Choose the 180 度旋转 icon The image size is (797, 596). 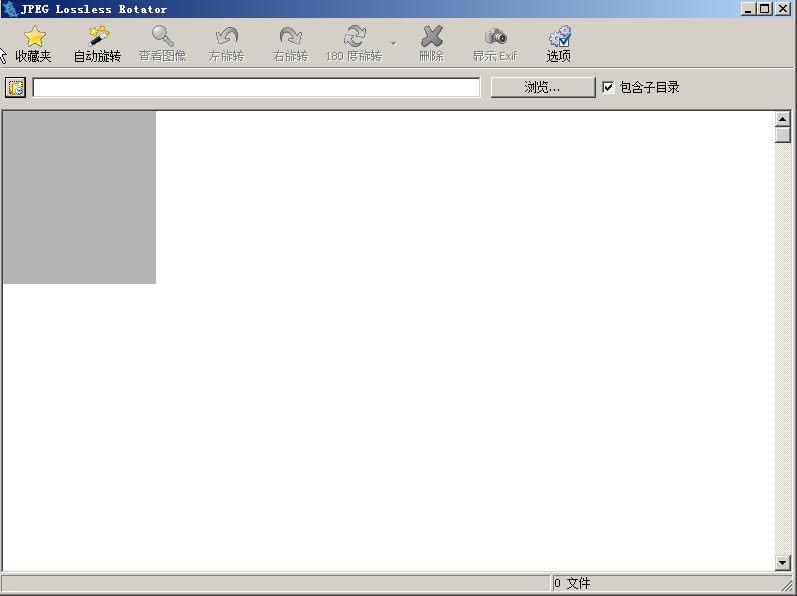355,36
